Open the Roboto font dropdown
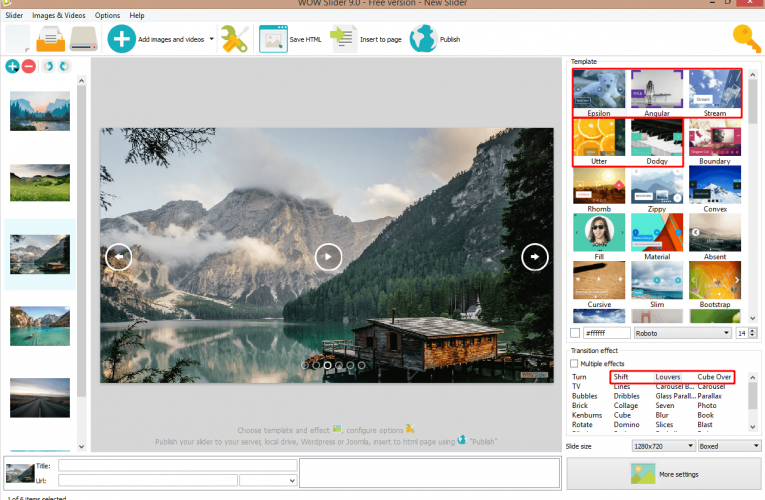 (683, 333)
